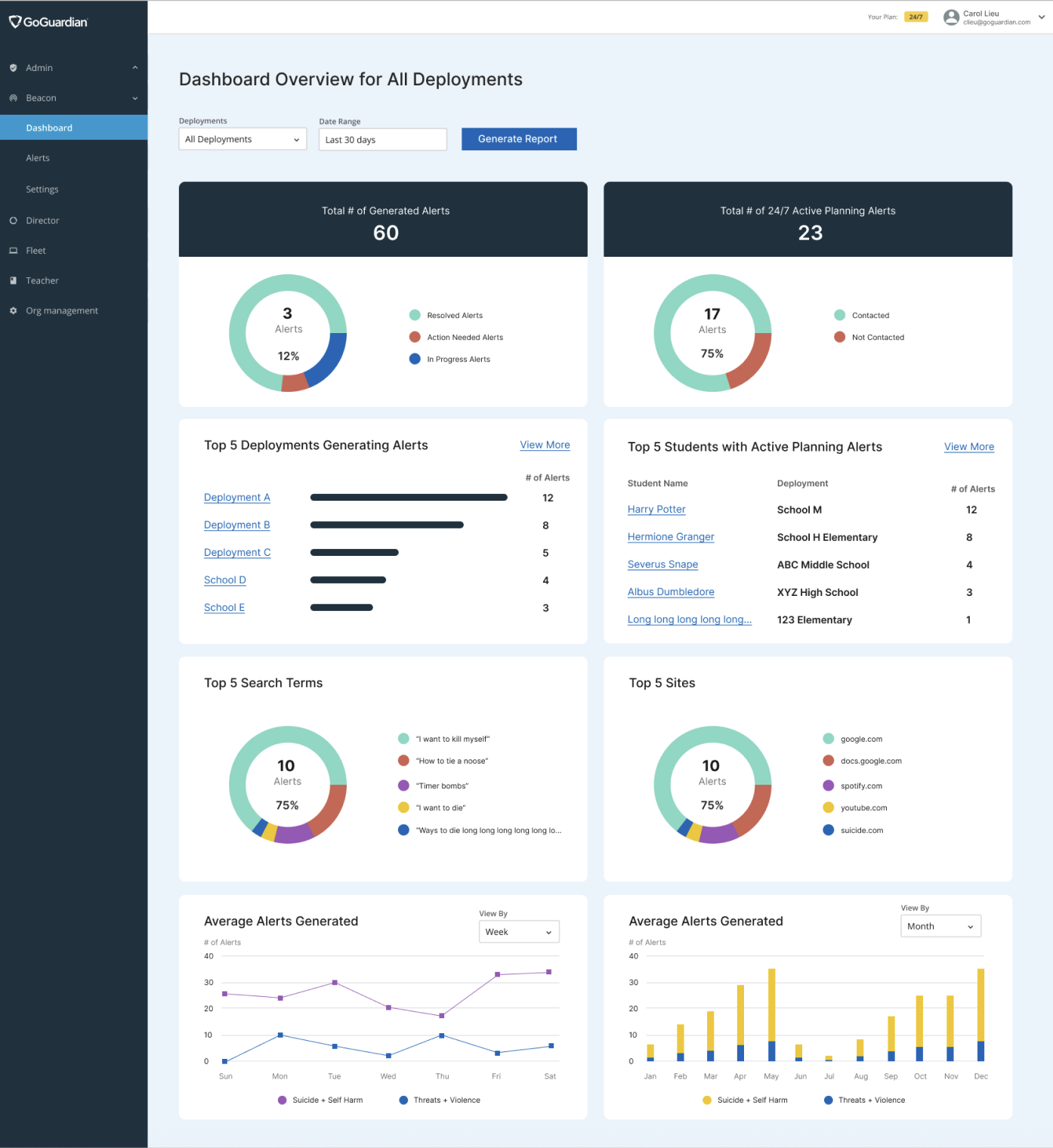Click the Admin shield icon
The width and height of the screenshot is (1053, 1148).
(x=14, y=68)
